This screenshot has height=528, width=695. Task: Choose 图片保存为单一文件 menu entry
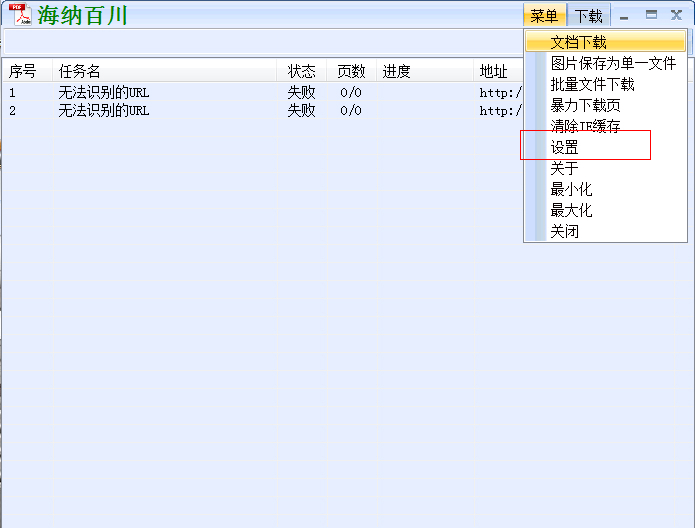pos(612,63)
